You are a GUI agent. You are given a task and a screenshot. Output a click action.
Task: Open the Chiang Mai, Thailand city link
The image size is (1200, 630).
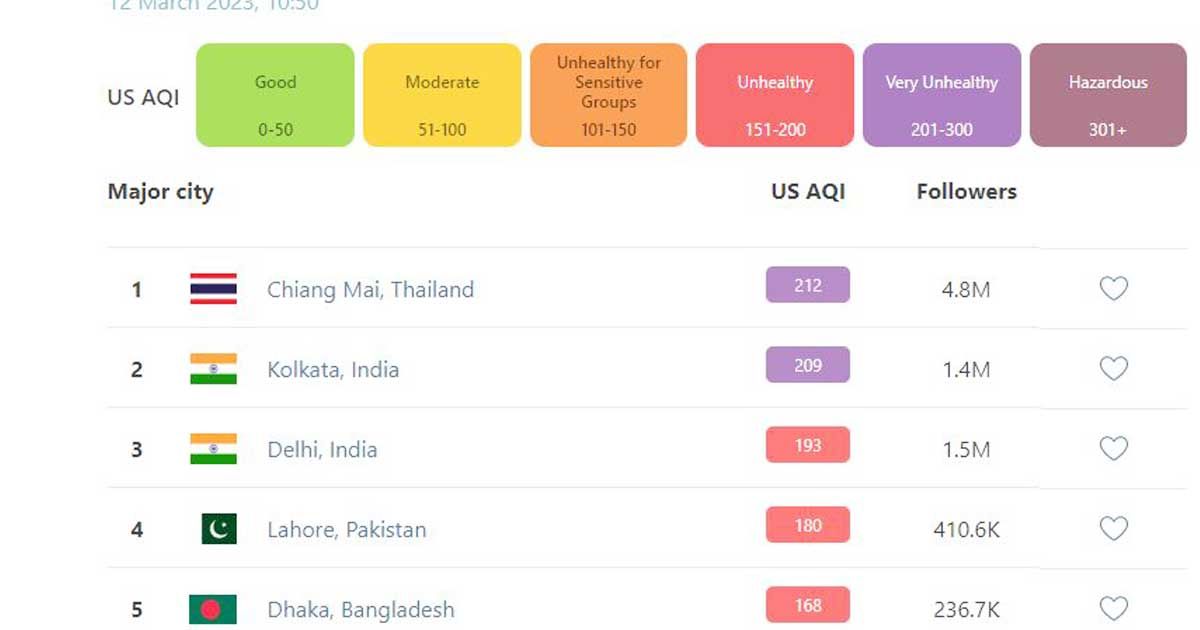(x=370, y=290)
